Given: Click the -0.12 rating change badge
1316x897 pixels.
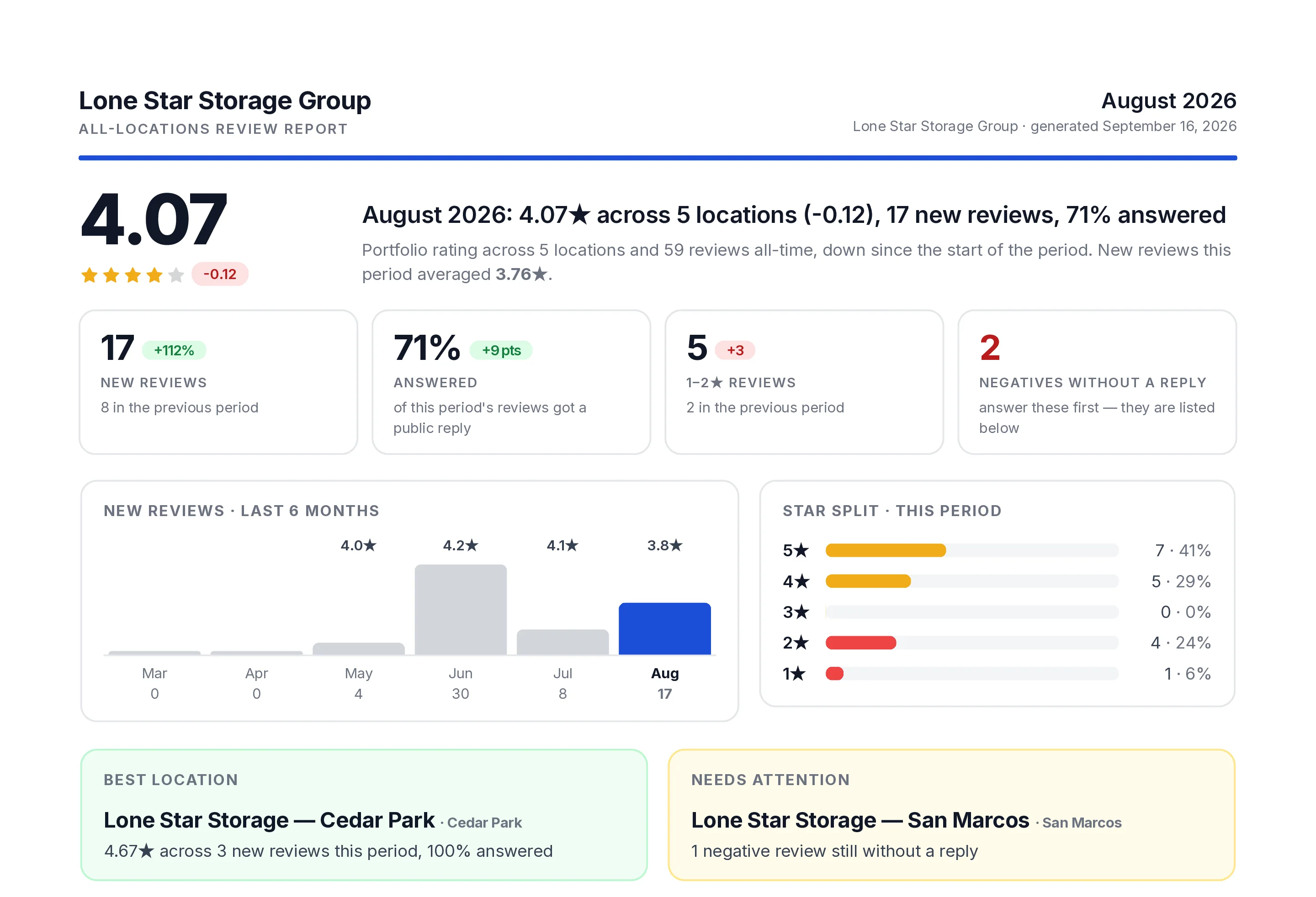Looking at the screenshot, I should tap(220, 274).
